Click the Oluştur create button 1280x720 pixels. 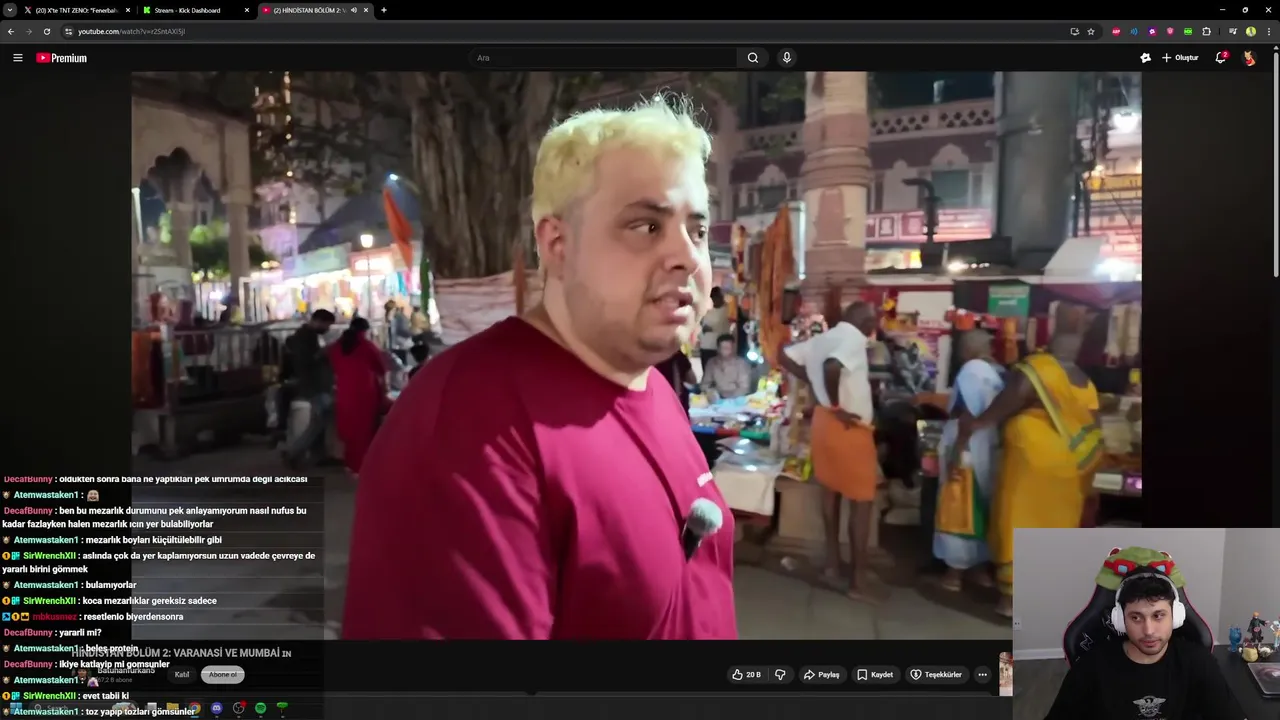click(1180, 58)
